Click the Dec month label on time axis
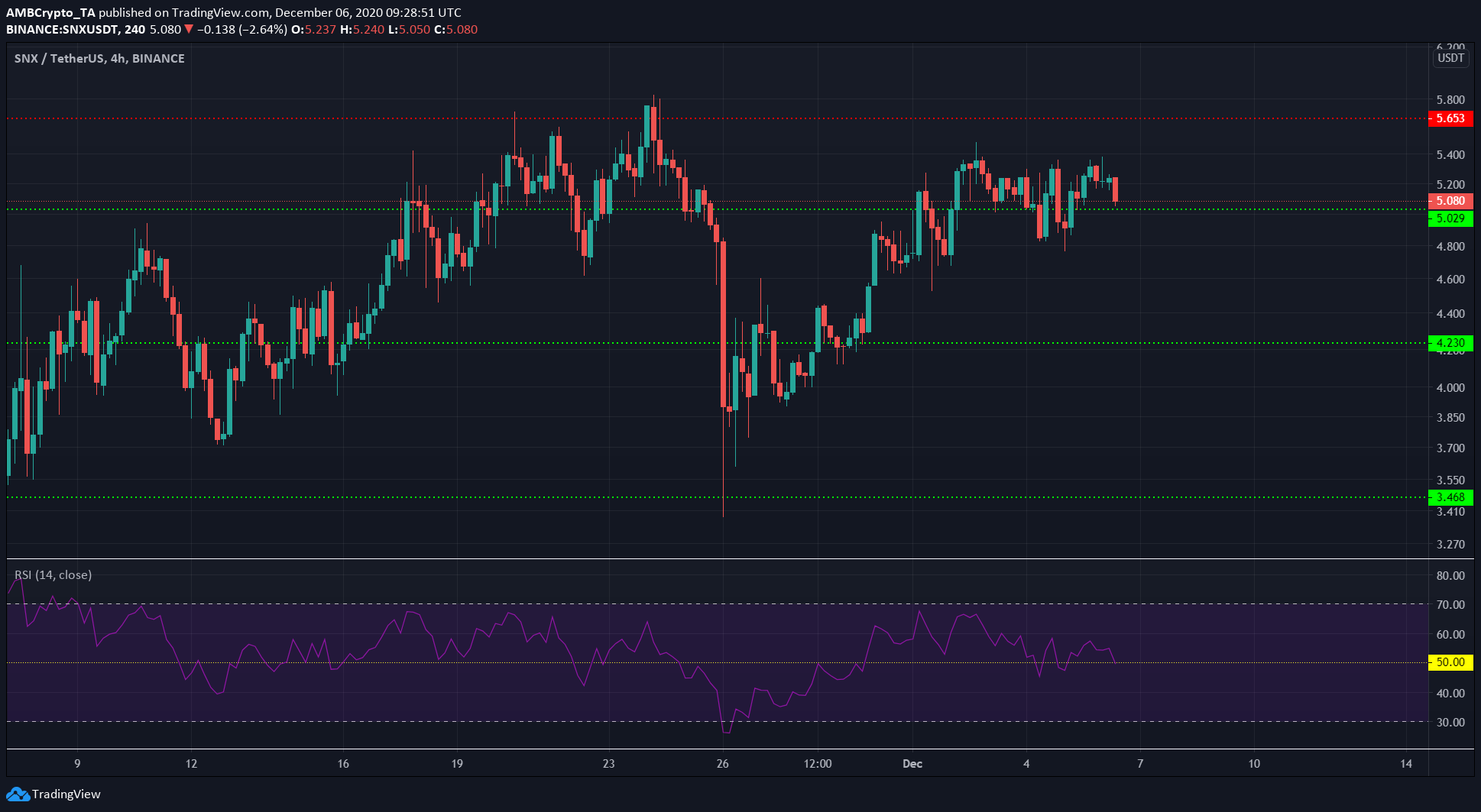The height and width of the screenshot is (812, 1481). (x=912, y=764)
